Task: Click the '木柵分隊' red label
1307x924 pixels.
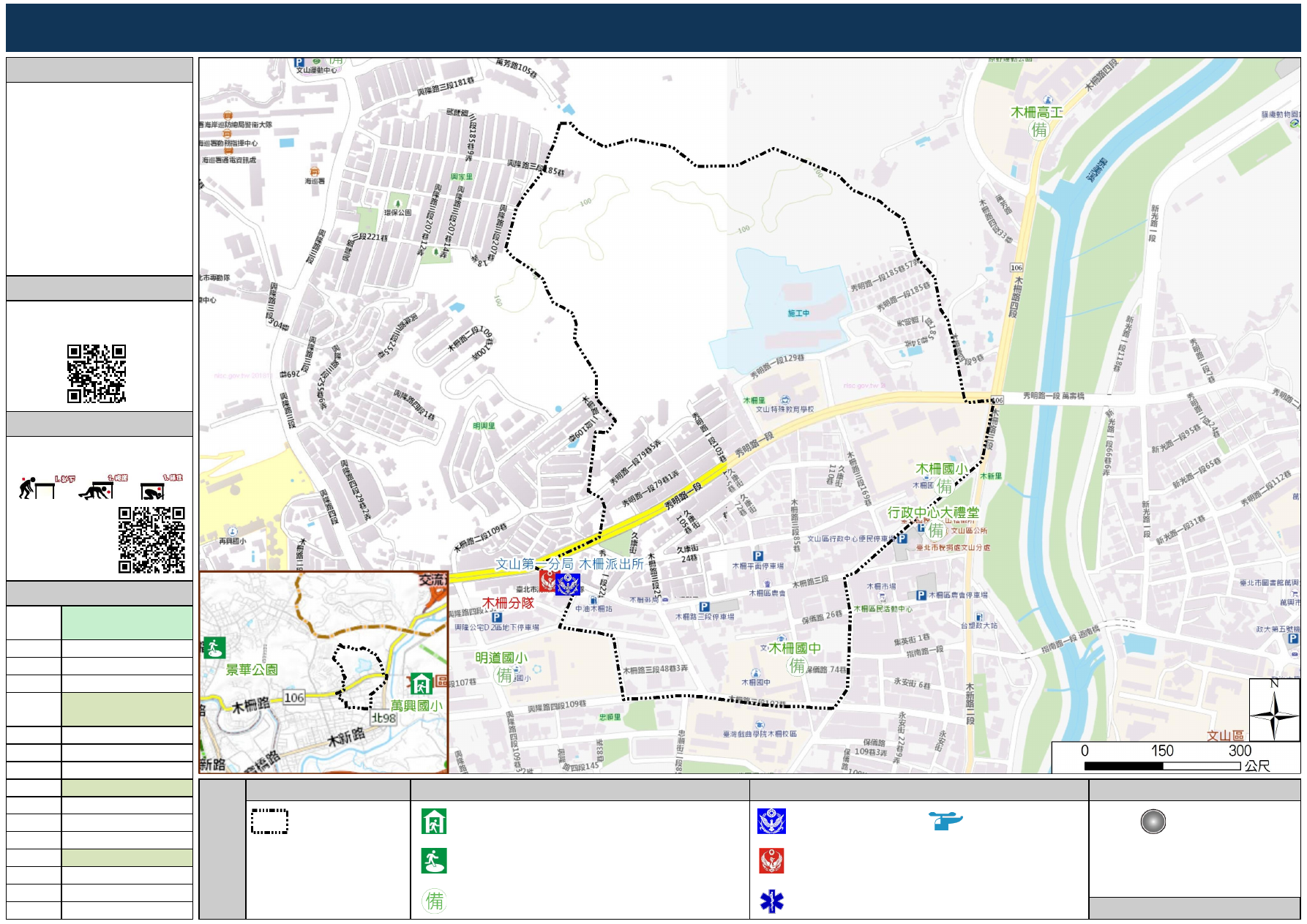Action: [x=508, y=603]
